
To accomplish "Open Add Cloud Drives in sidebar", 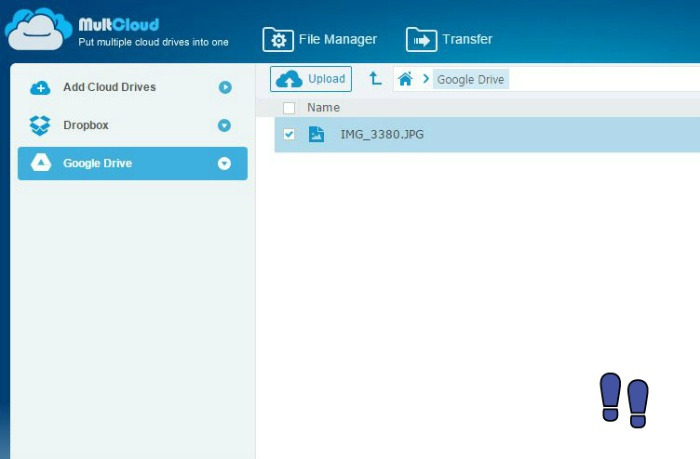I will click(132, 87).
